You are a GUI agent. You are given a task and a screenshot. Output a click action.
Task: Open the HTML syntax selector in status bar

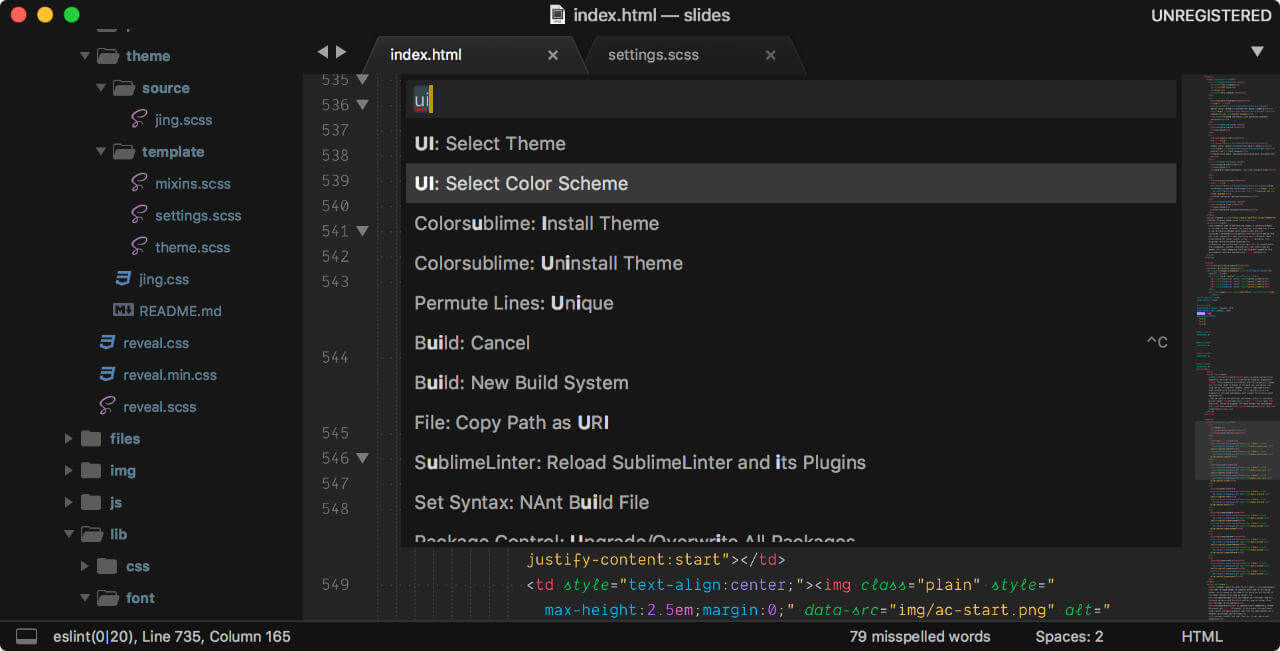click(1202, 636)
